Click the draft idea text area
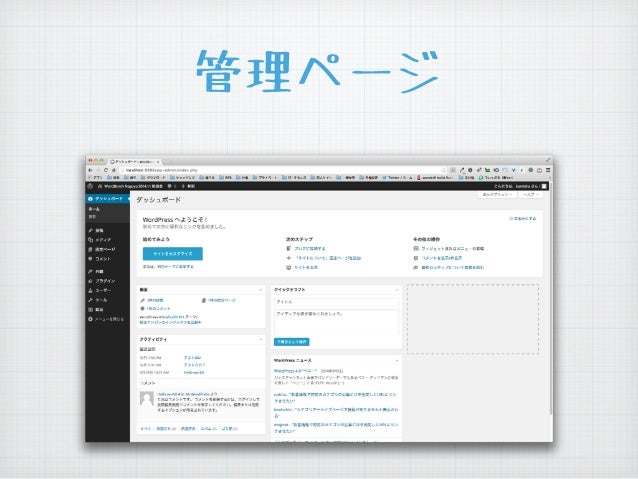Screen dimensions: 638x479 [336, 322]
